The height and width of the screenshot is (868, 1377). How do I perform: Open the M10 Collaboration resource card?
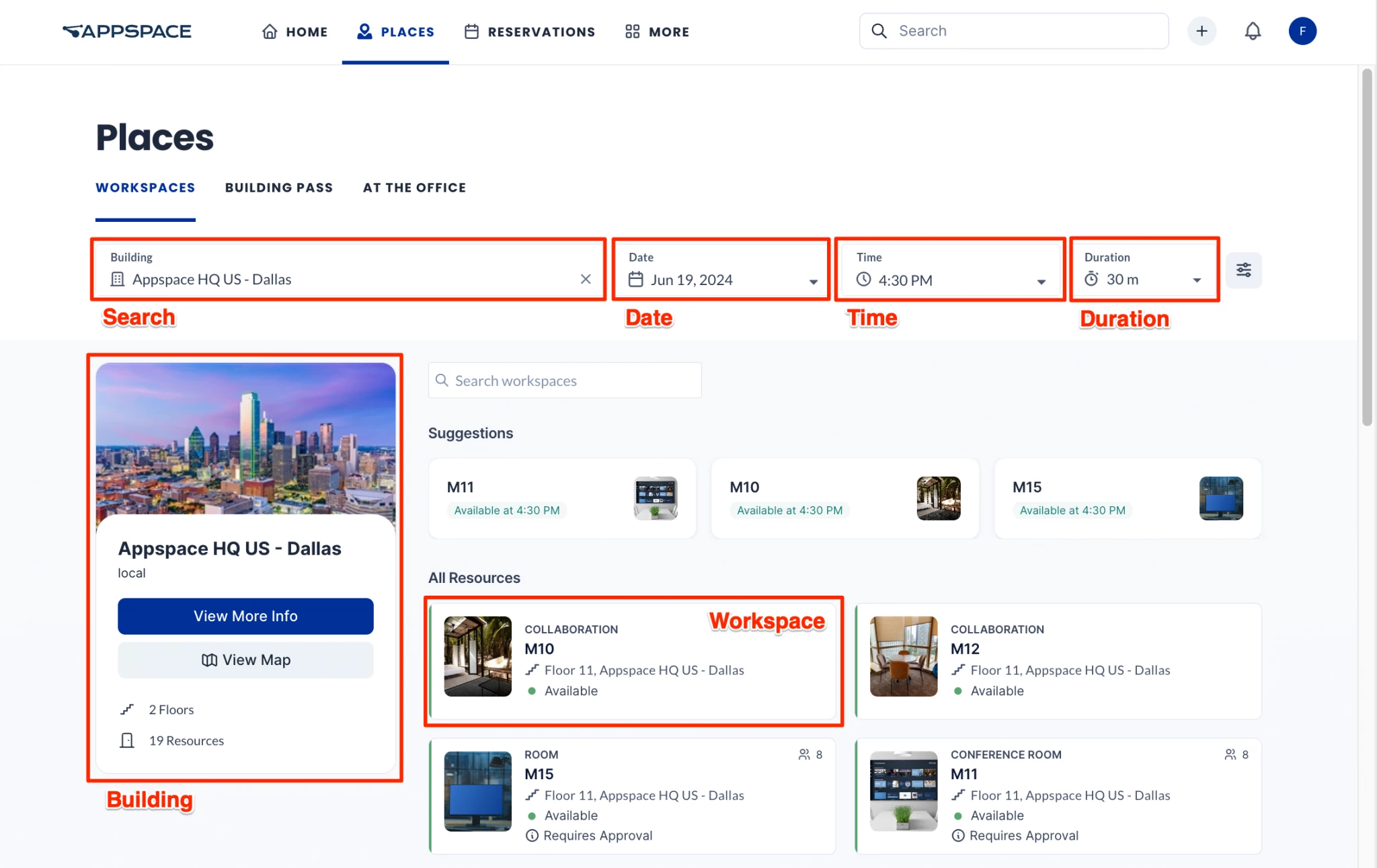(x=633, y=661)
